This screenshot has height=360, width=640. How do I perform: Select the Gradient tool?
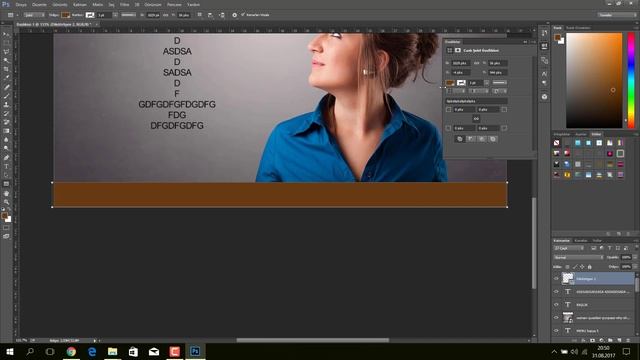pyautogui.click(x=6, y=131)
